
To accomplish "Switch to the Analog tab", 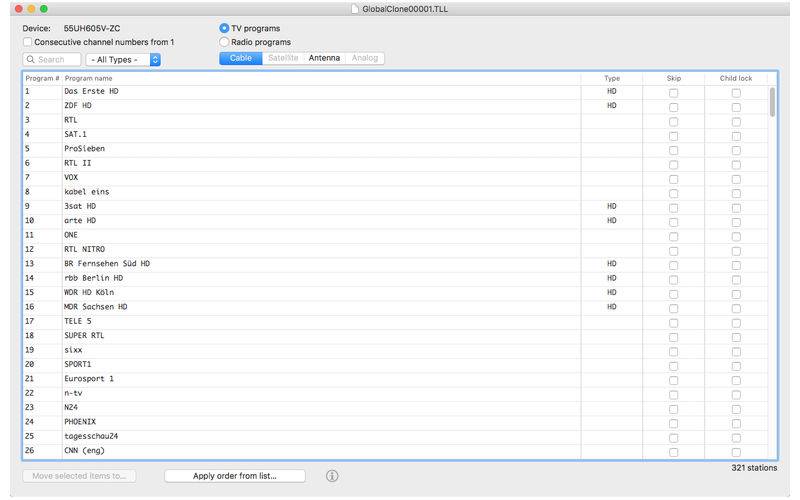I will click(365, 58).
